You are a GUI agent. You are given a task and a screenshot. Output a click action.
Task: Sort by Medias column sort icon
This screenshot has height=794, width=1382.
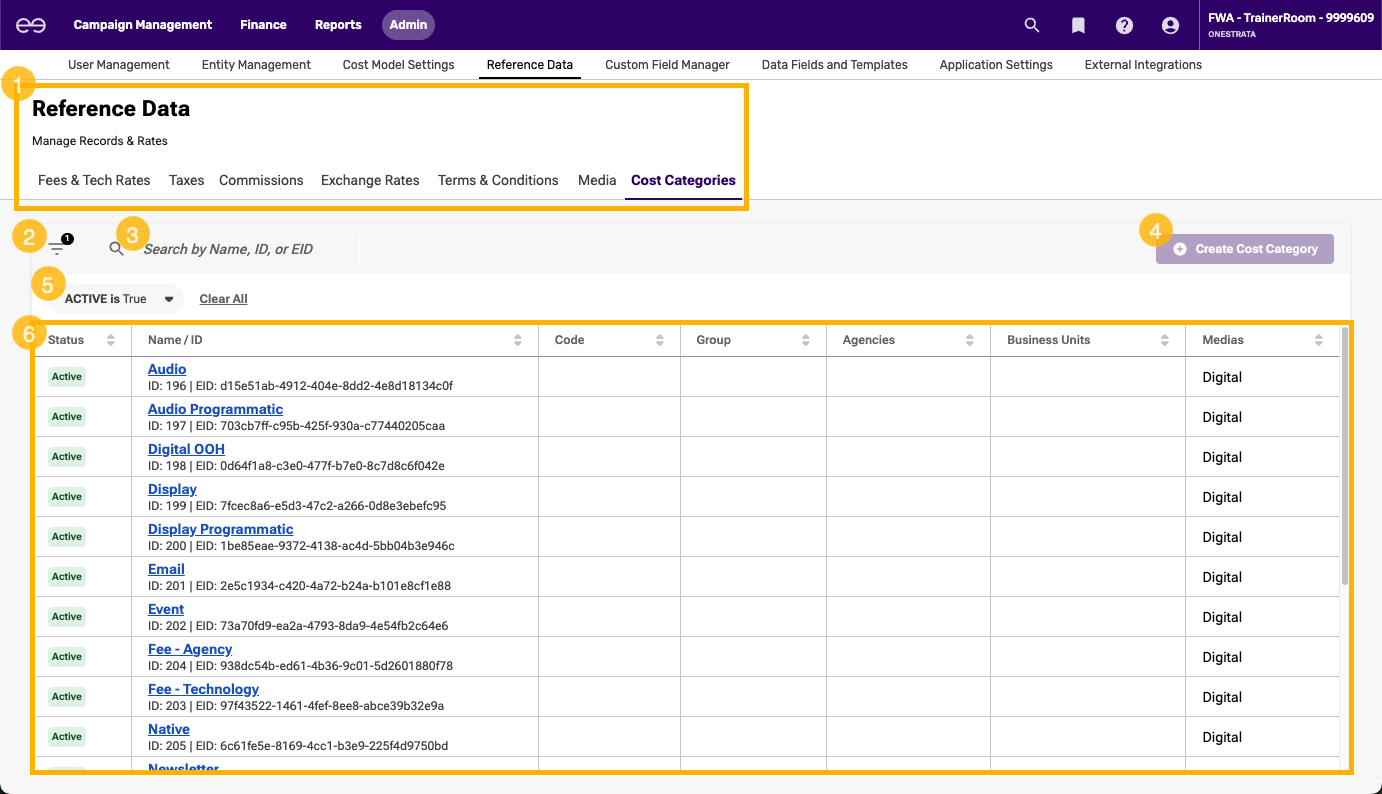(x=1318, y=340)
